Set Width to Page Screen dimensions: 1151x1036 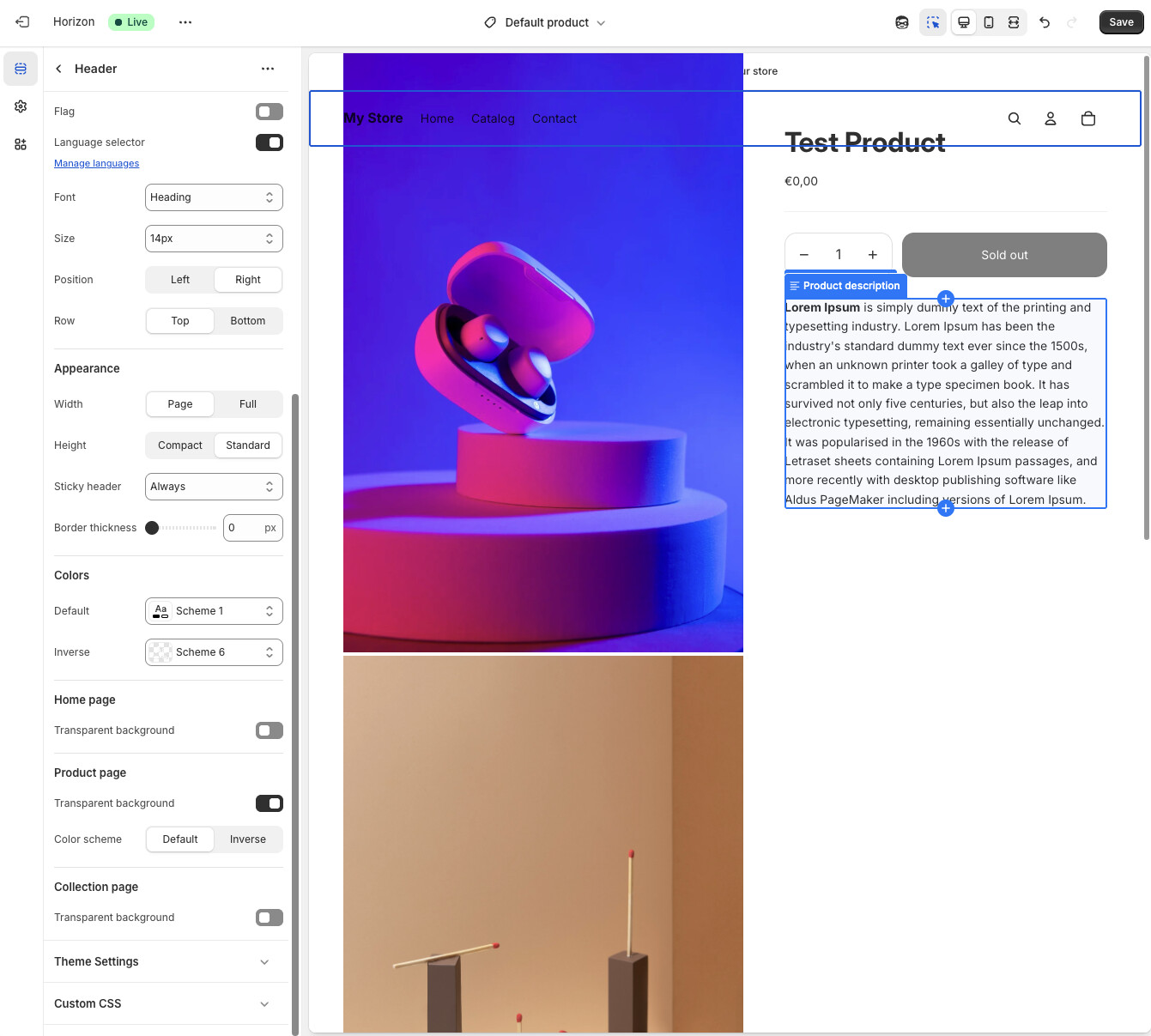point(180,404)
